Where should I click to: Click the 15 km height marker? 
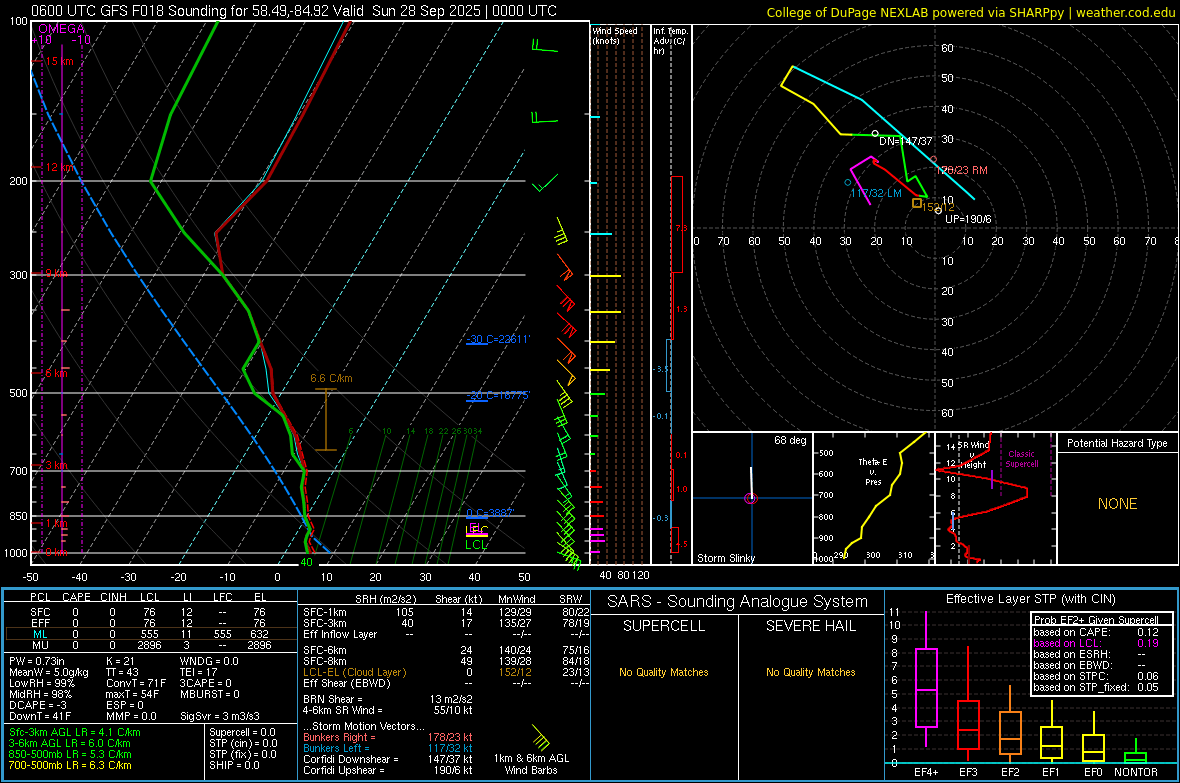(x=59, y=61)
